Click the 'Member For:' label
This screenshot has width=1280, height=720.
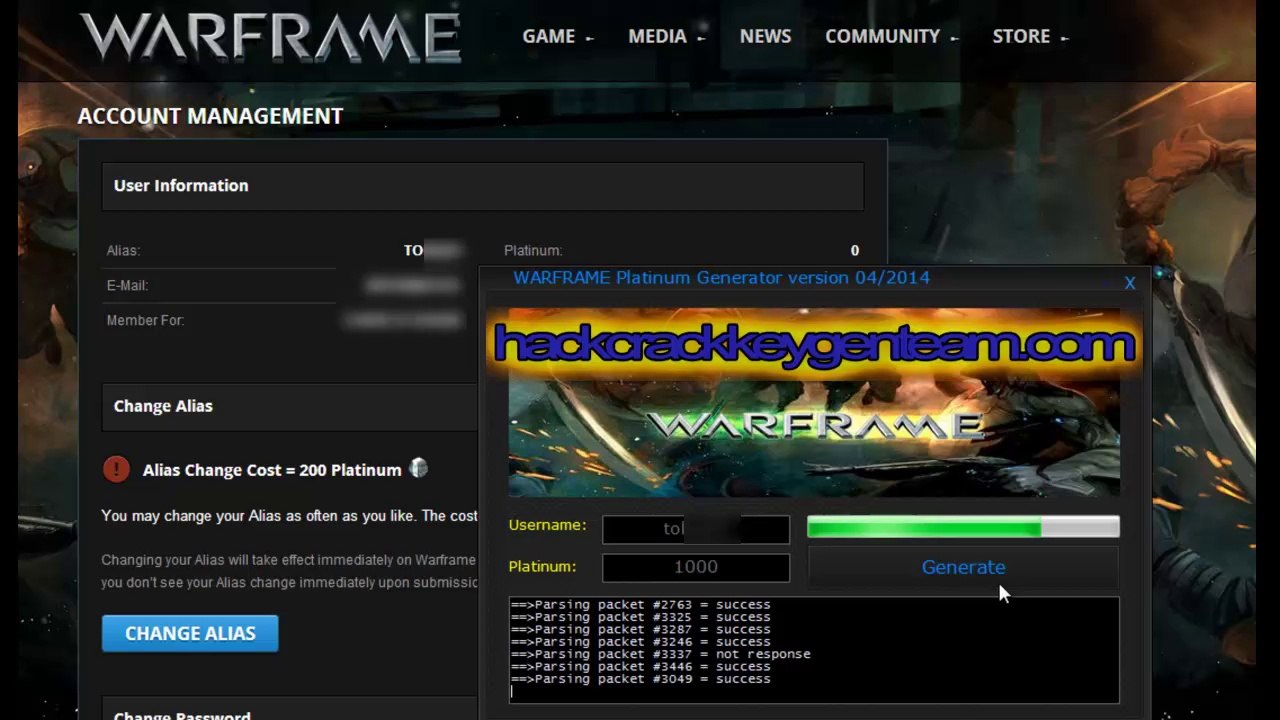click(145, 320)
